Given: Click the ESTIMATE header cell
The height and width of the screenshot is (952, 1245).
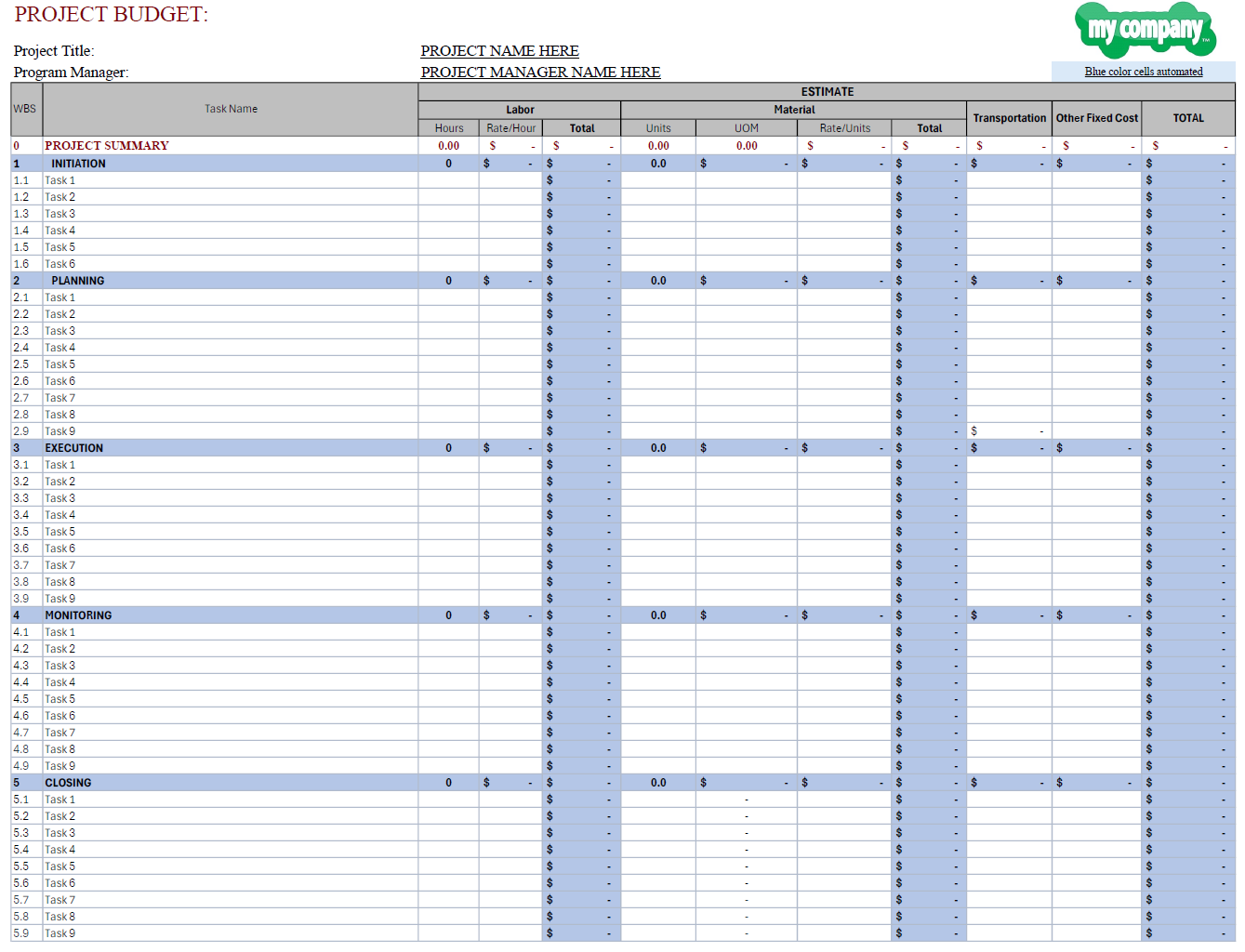Looking at the screenshot, I should point(827,92).
